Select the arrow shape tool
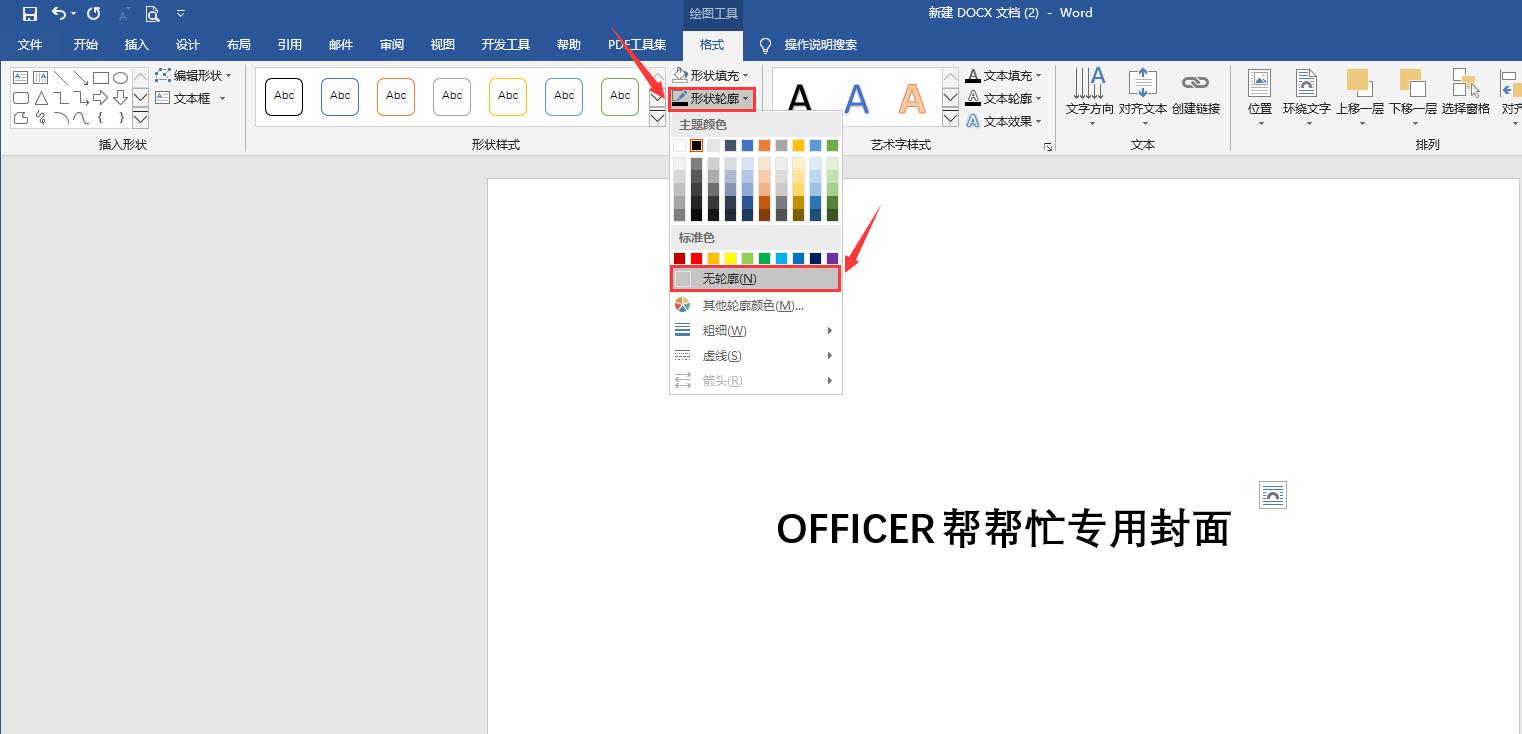 coord(81,76)
